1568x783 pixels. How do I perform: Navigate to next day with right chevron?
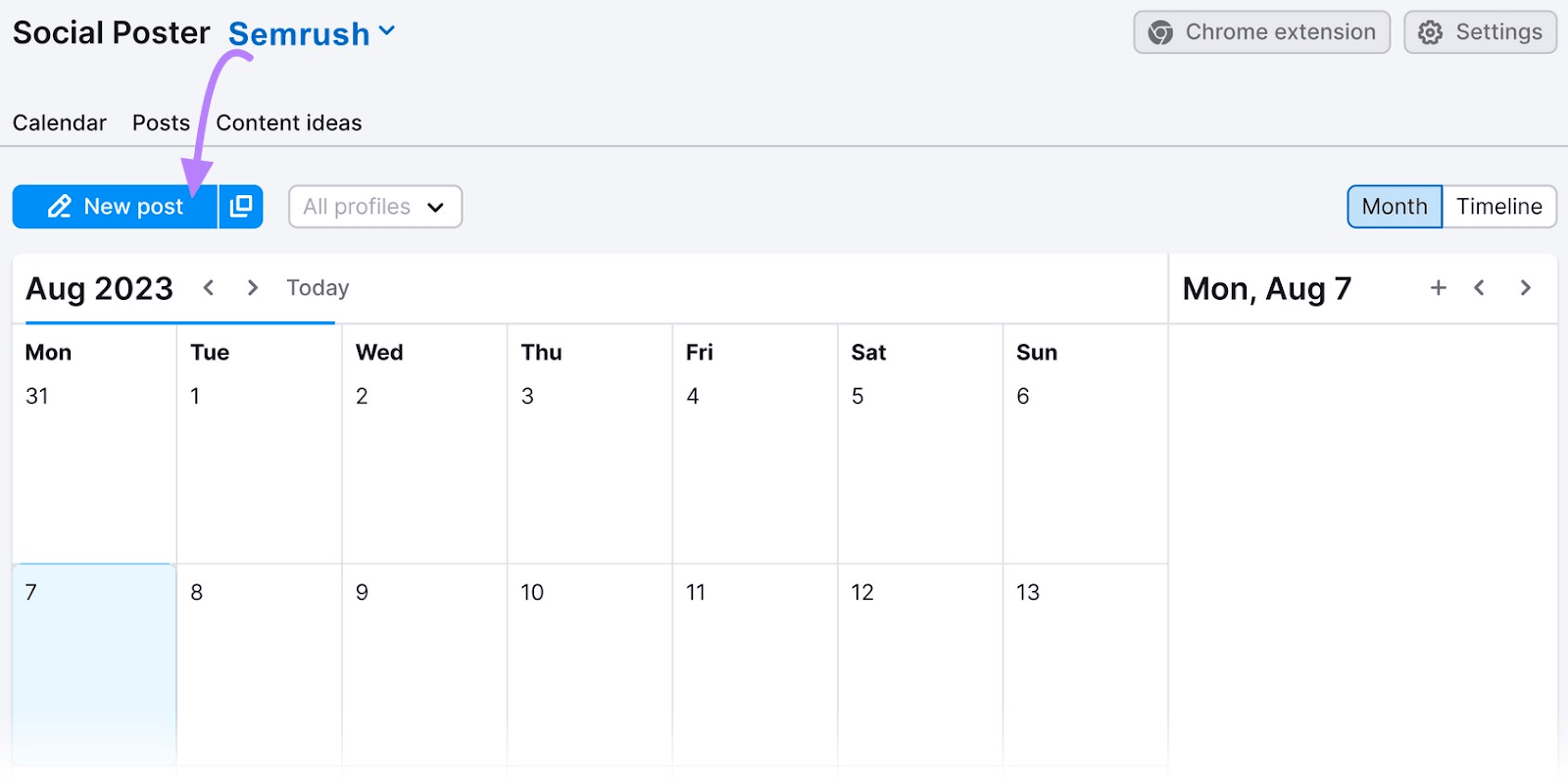click(x=1525, y=287)
